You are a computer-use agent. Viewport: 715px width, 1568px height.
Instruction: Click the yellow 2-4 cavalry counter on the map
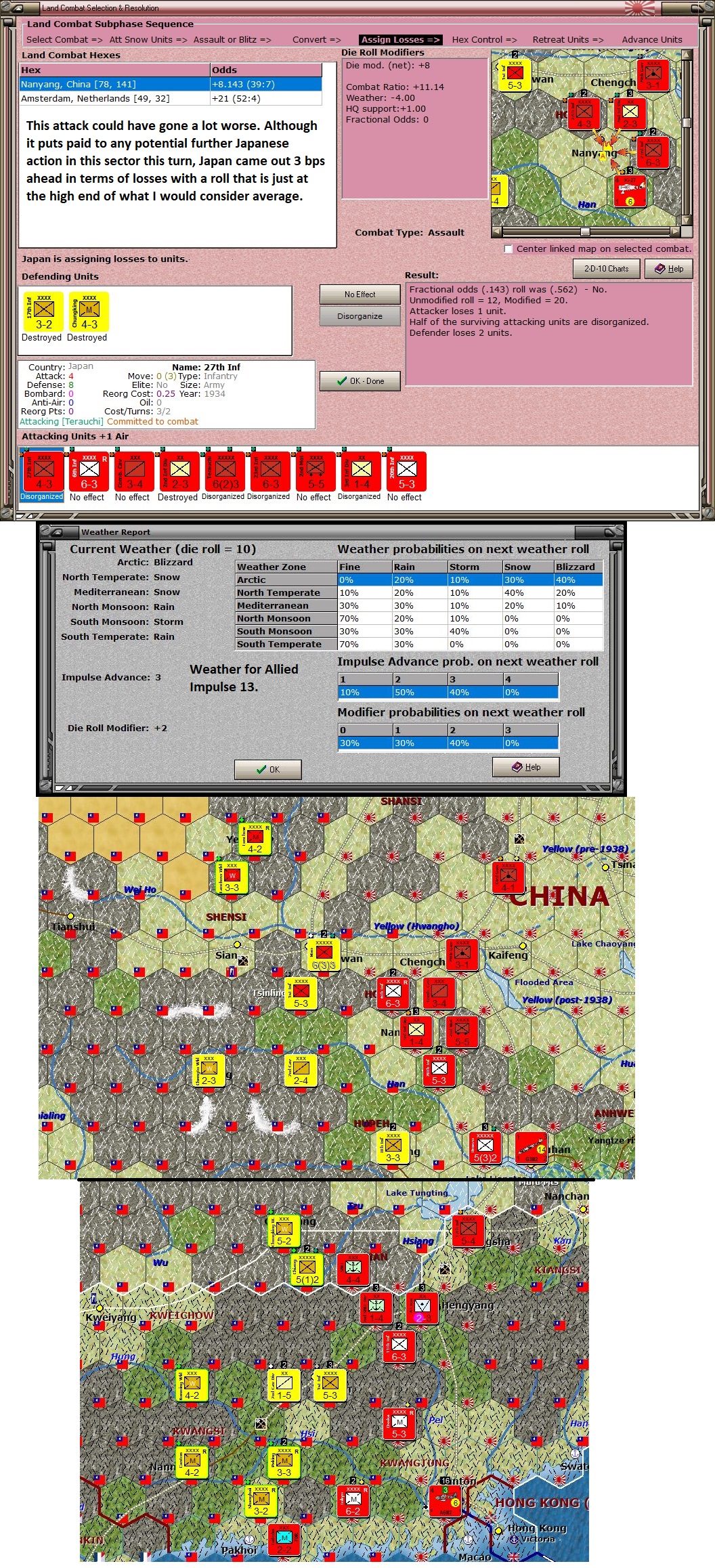301,1070
